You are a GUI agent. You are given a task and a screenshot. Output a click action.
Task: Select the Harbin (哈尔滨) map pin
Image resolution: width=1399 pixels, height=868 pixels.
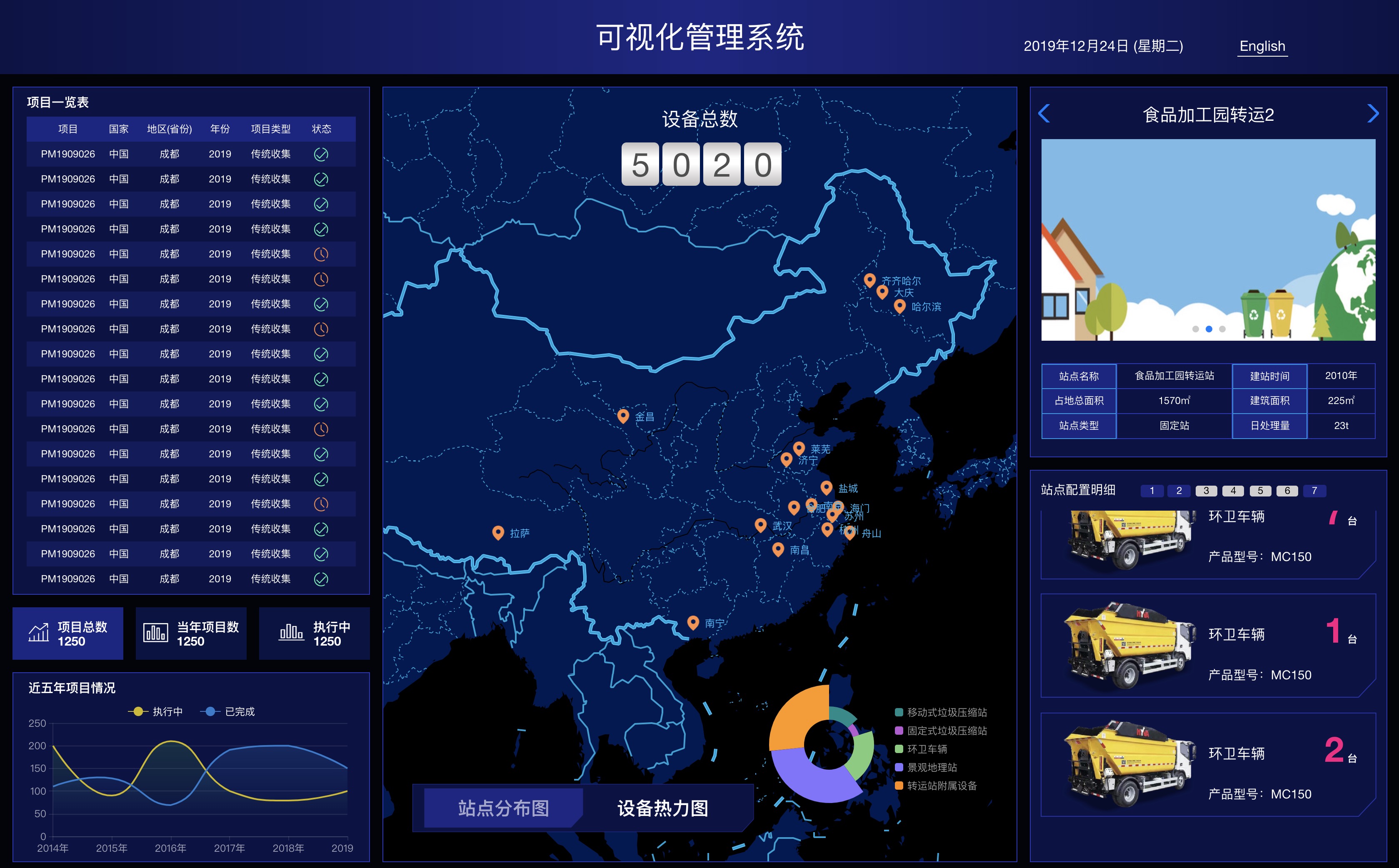tap(899, 305)
